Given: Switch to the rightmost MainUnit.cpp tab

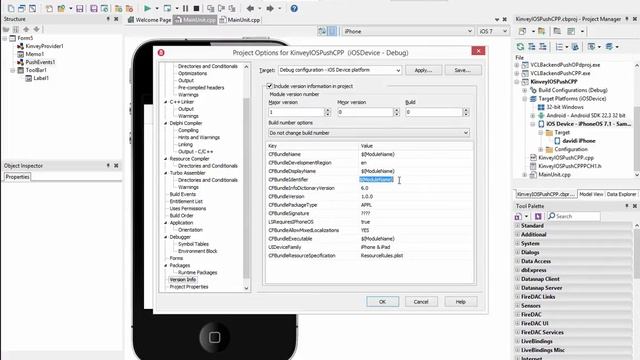Looking at the screenshot, I should pyautogui.click(x=240, y=20).
